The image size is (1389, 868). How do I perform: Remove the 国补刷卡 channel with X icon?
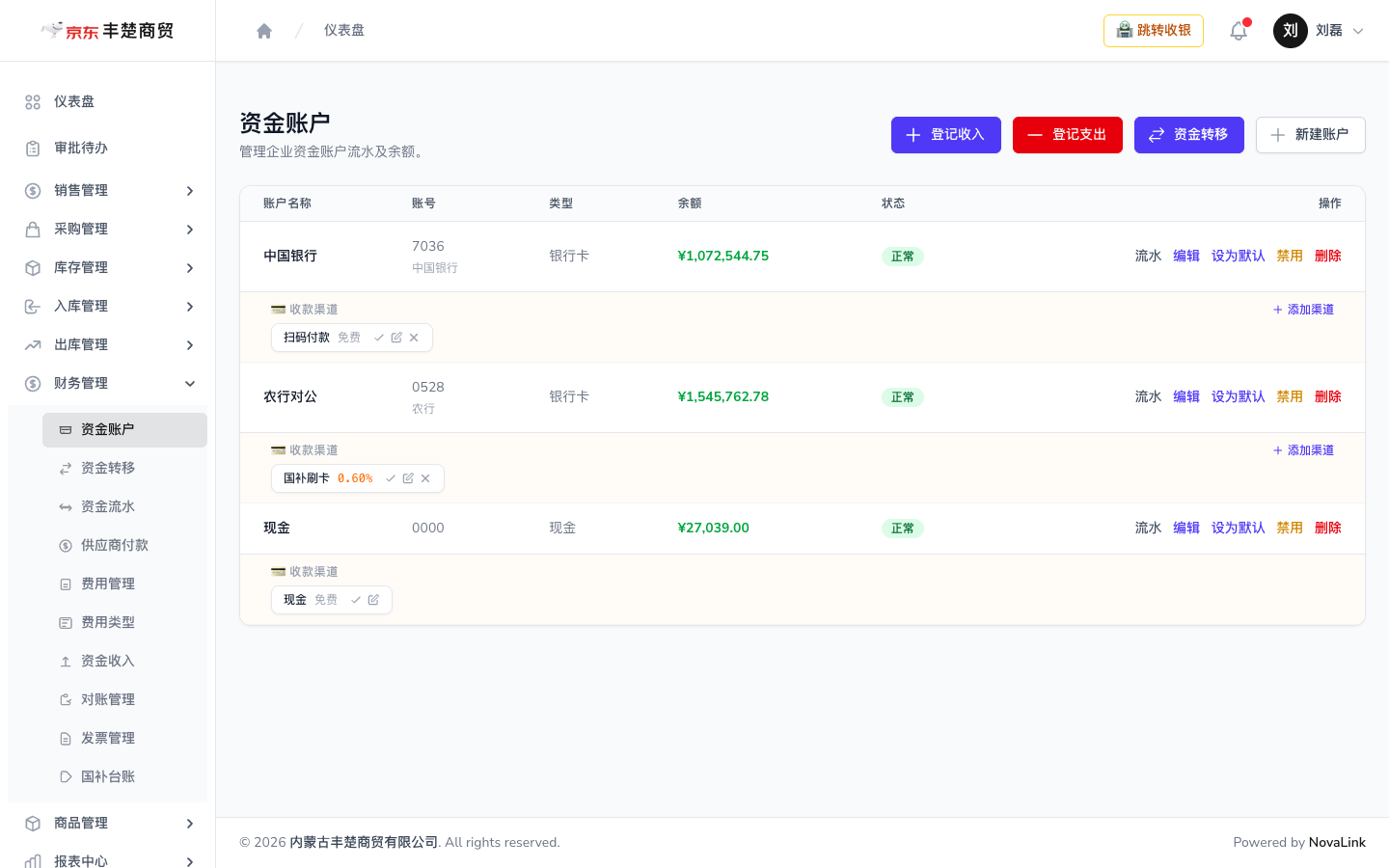(x=425, y=478)
